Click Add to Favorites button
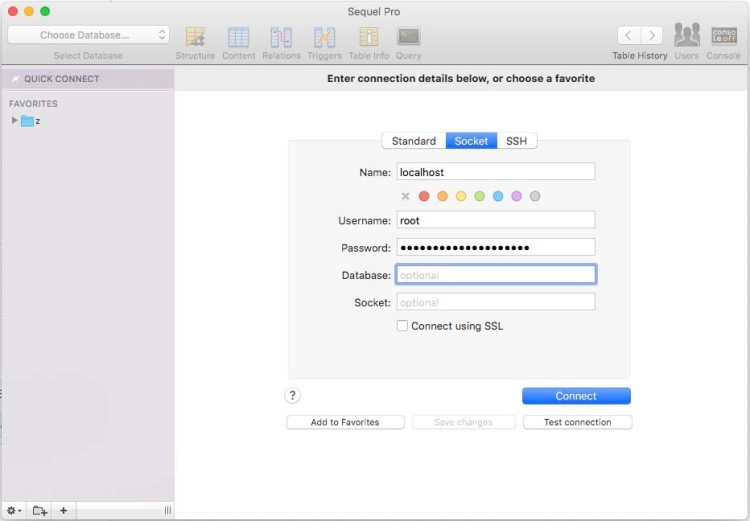 coord(345,422)
